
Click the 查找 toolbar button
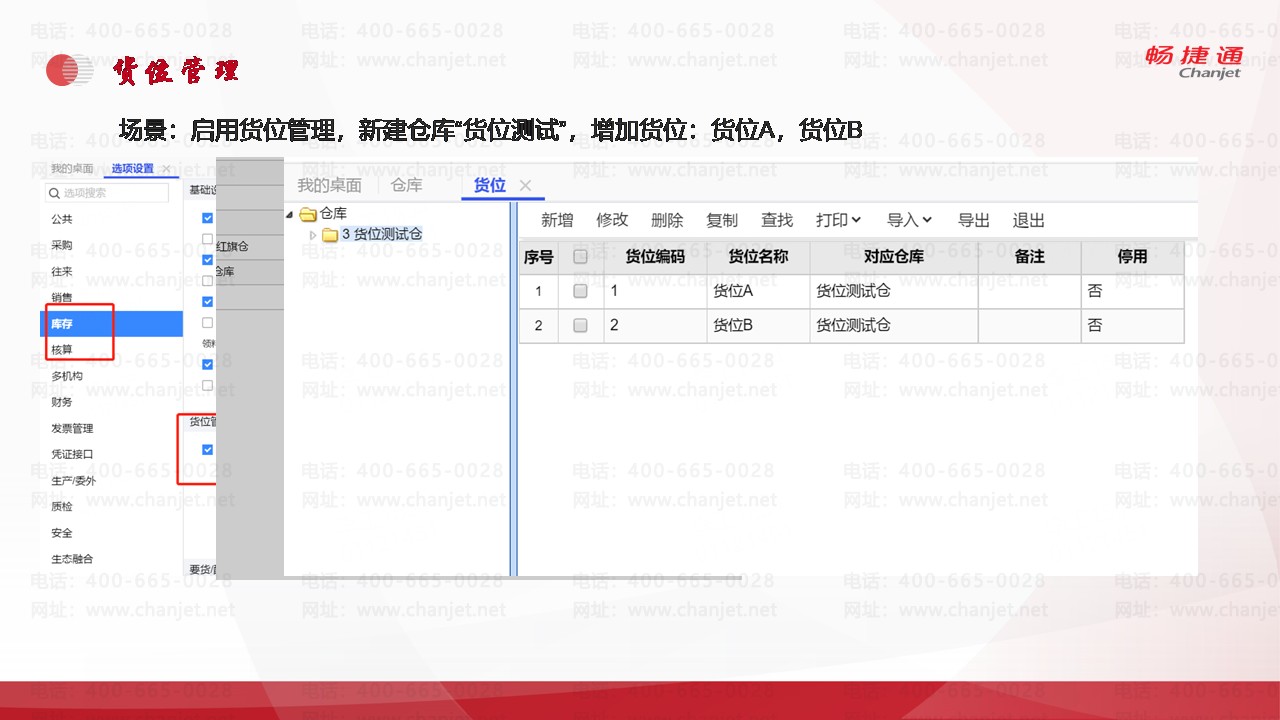click(777, 220)
